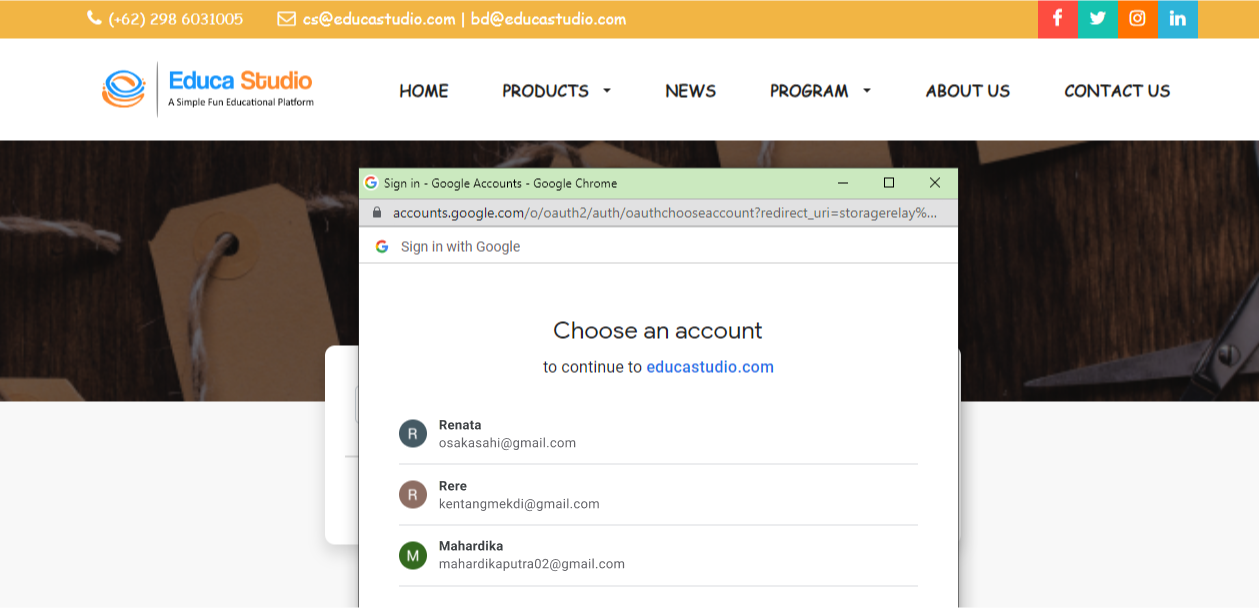Viewport: 1259px width, 608px height.
Task: Choose the kentangmekdi@gmail.com account
Action: point(658,495)
